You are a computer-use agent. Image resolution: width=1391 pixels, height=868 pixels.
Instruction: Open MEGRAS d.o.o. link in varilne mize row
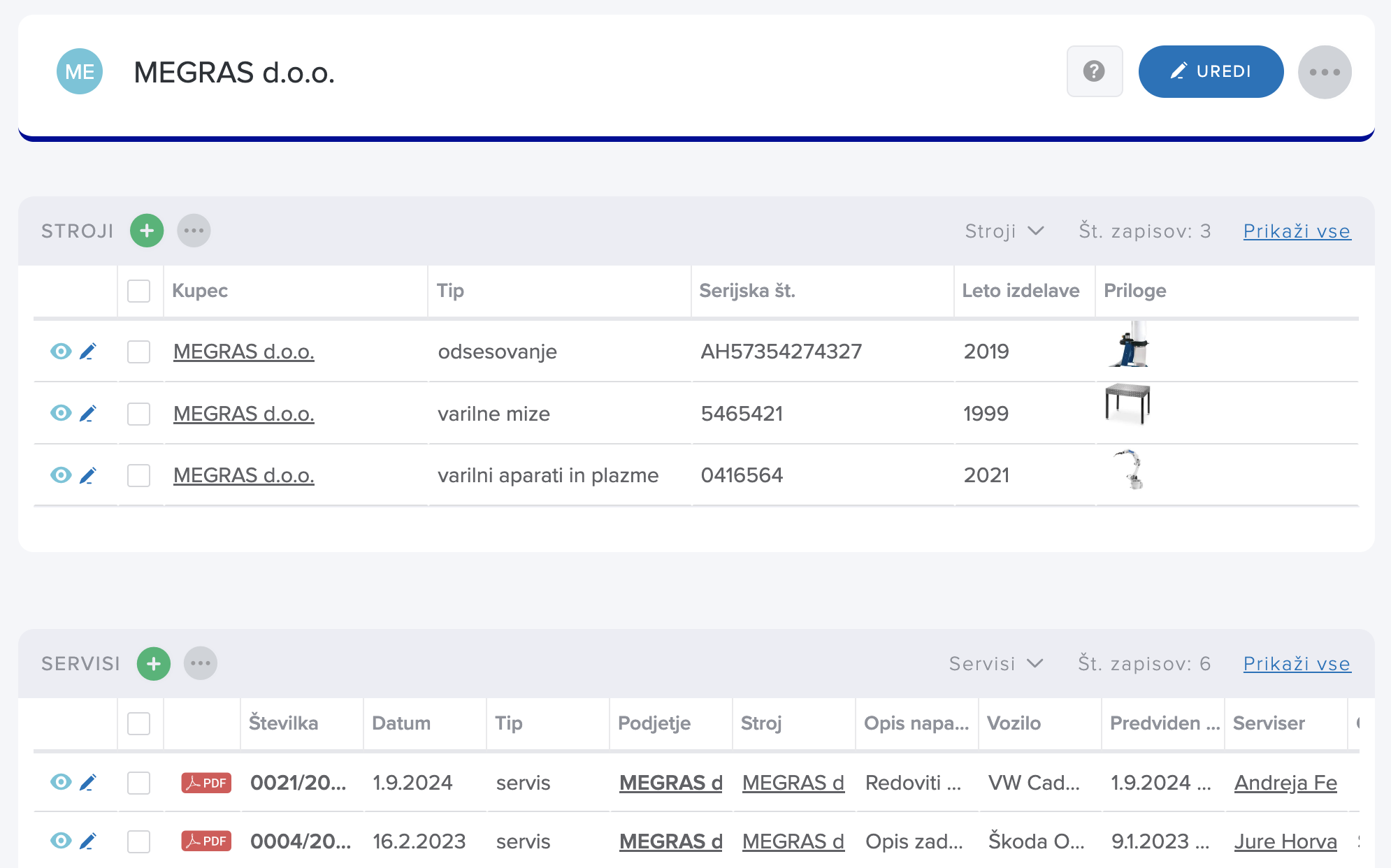pos(243,414)
